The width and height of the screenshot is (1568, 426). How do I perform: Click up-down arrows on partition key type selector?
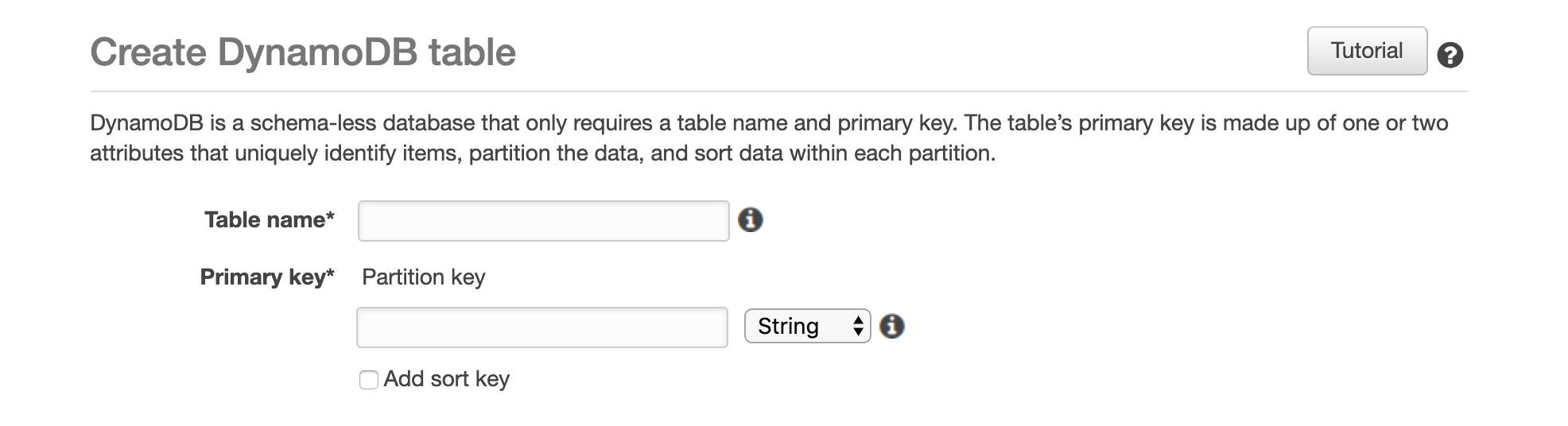pos(858,326)
